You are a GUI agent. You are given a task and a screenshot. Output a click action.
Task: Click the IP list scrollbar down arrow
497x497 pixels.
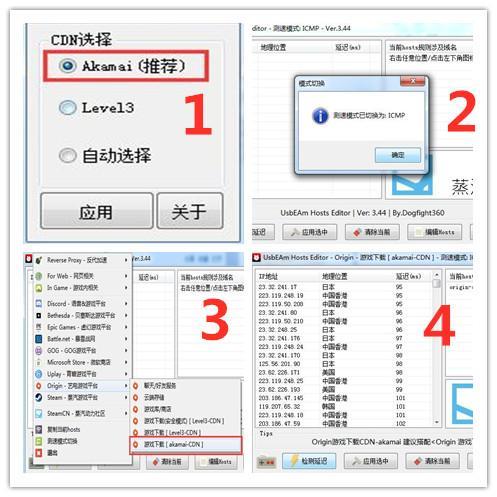point(436,422)
